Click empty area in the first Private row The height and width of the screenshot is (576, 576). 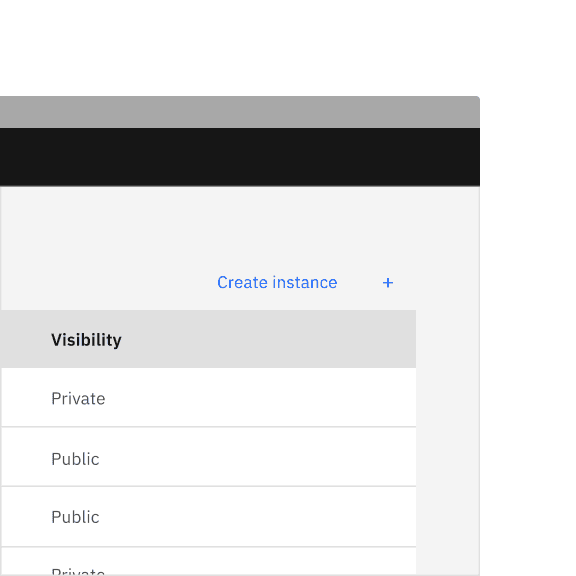pyautogui.click(x=257, y=397)
